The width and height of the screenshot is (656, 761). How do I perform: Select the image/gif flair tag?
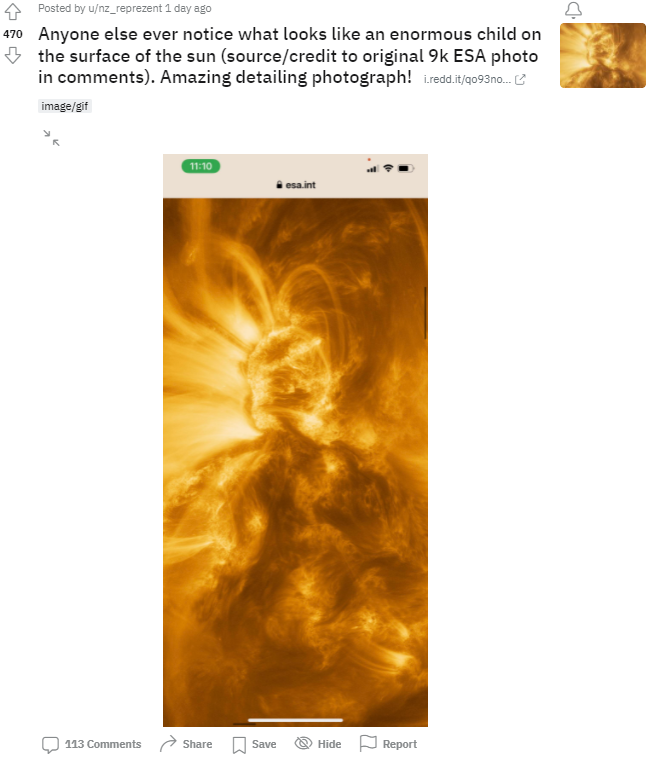(x=65, y=106)
